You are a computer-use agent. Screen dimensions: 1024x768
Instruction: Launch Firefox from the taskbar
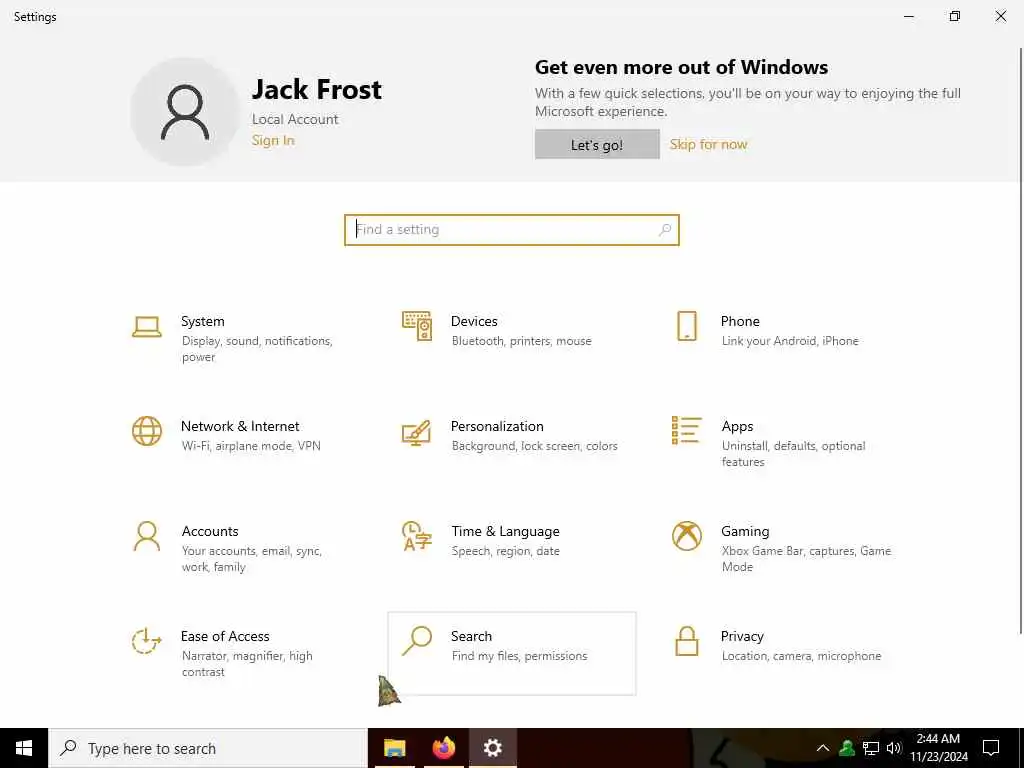(x=443, y=748)
